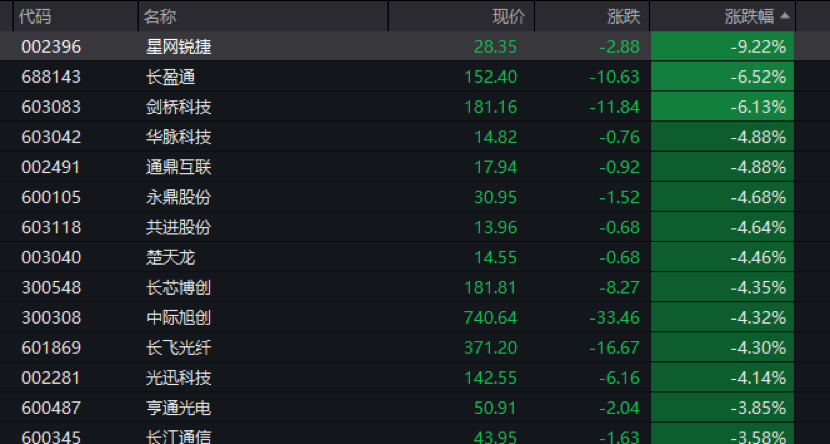830x444 pixels.
Task: Select price 50.91
Action: pyautogui.click(x=495, y=409)
